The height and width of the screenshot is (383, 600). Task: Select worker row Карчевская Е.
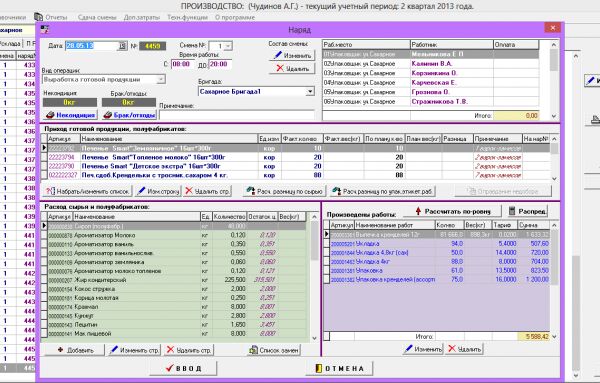tap(430, 83)
